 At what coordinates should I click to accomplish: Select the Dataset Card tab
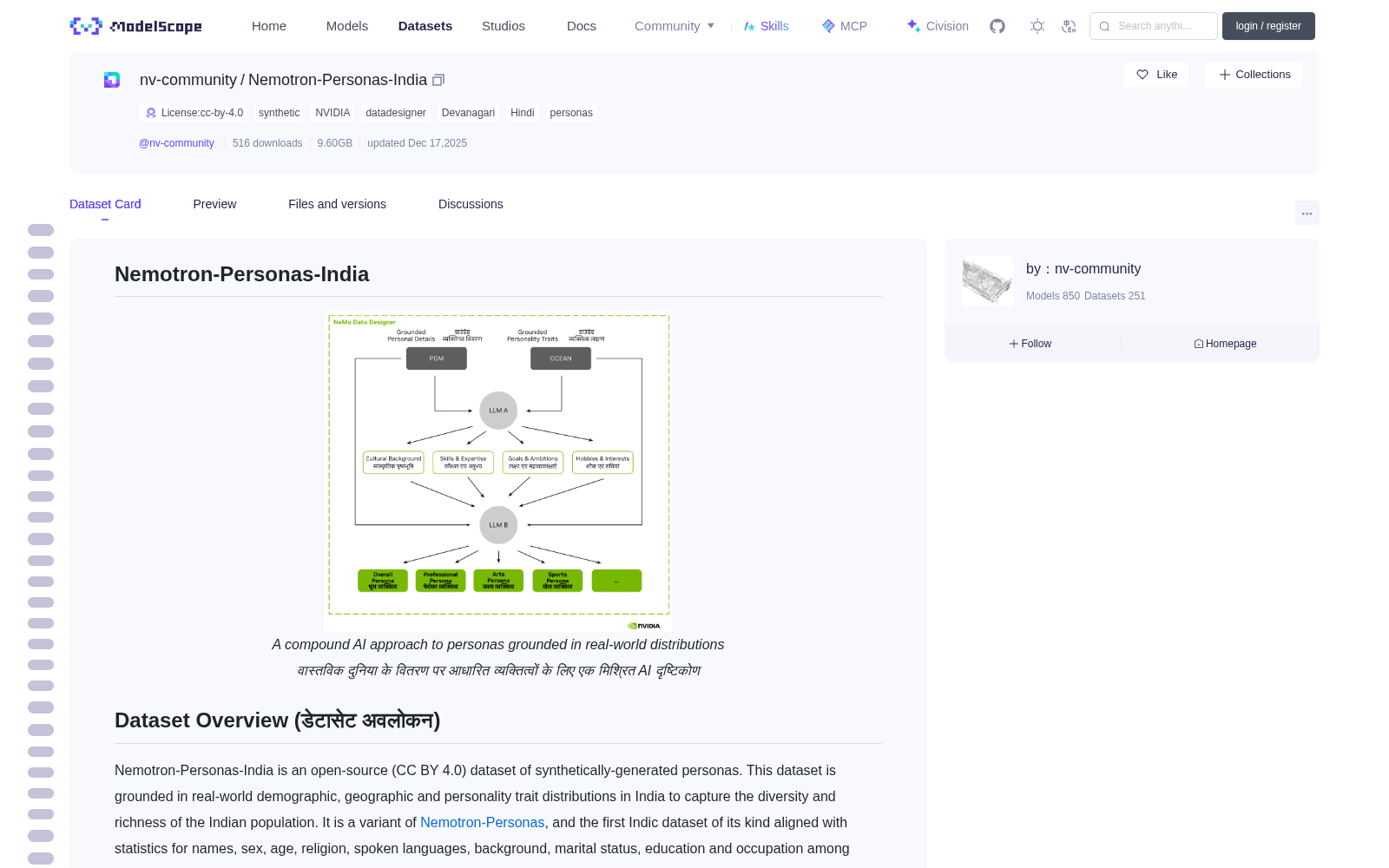[x=105, y=204]
